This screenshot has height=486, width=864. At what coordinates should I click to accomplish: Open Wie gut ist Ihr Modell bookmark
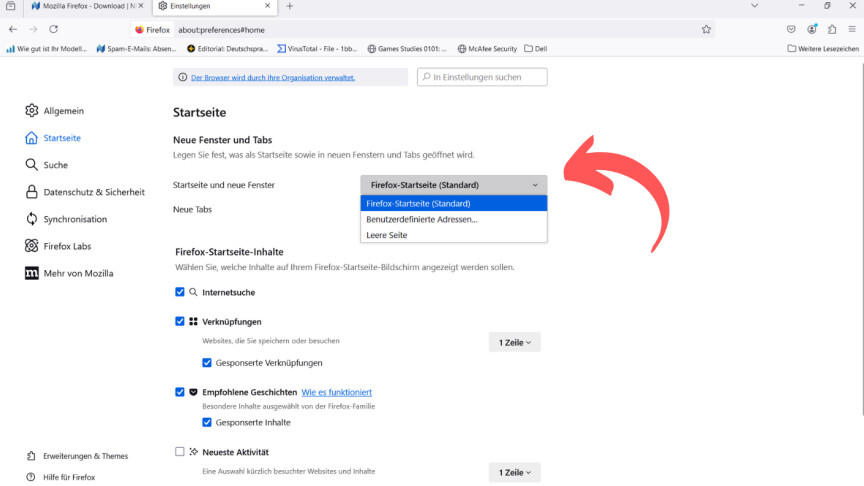tap(47, 48)
